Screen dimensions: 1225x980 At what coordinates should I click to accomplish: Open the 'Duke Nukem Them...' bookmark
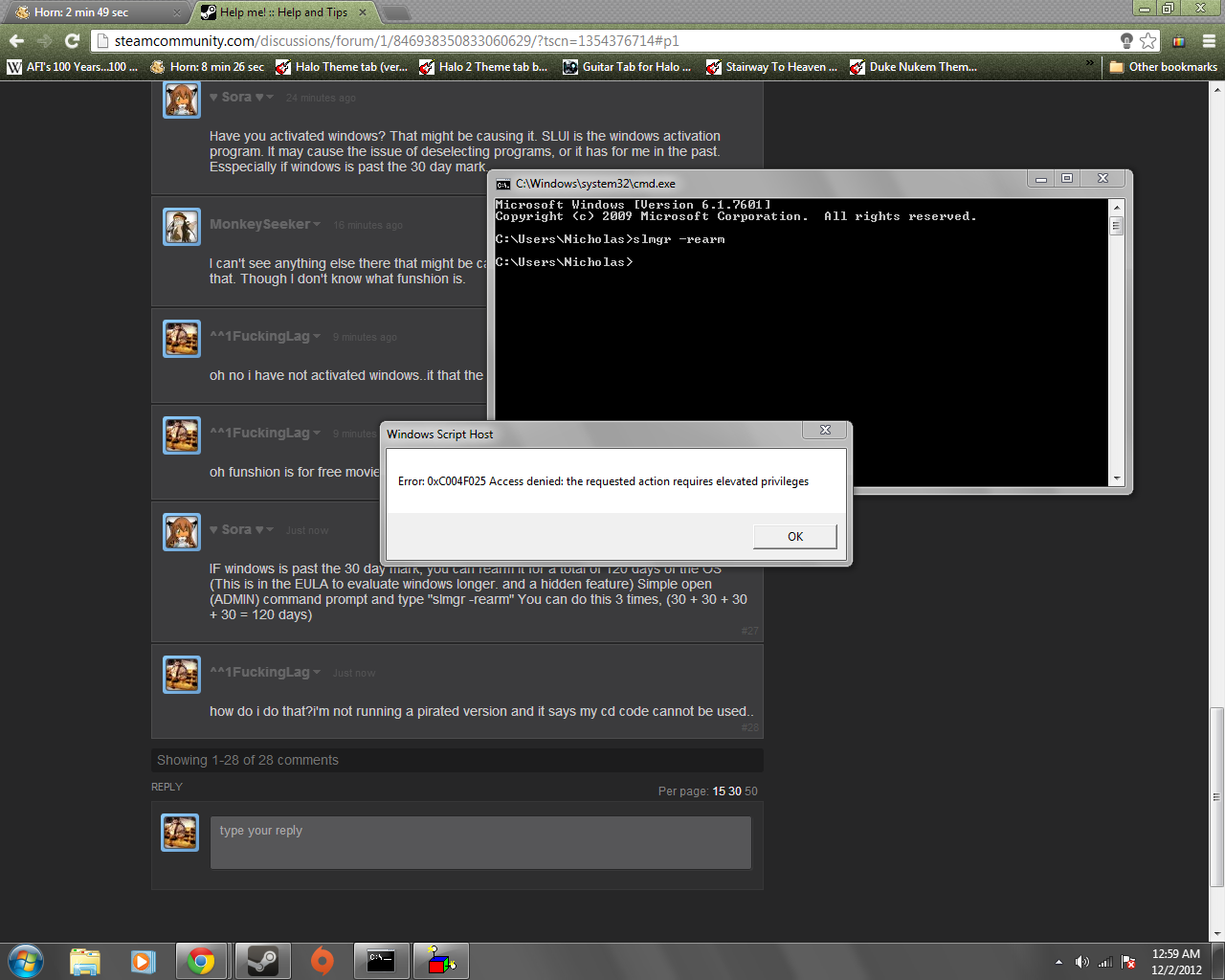point(913,67)
